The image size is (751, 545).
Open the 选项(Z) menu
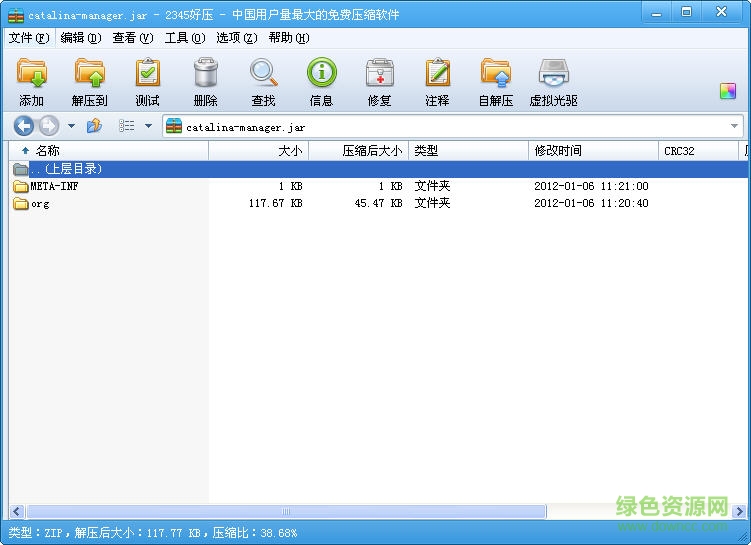click(237, 38)
